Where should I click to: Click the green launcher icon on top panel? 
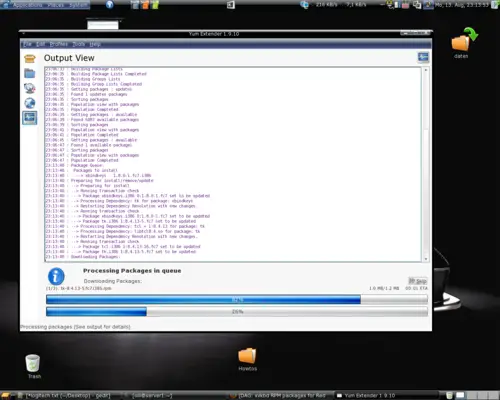(155, 5)
